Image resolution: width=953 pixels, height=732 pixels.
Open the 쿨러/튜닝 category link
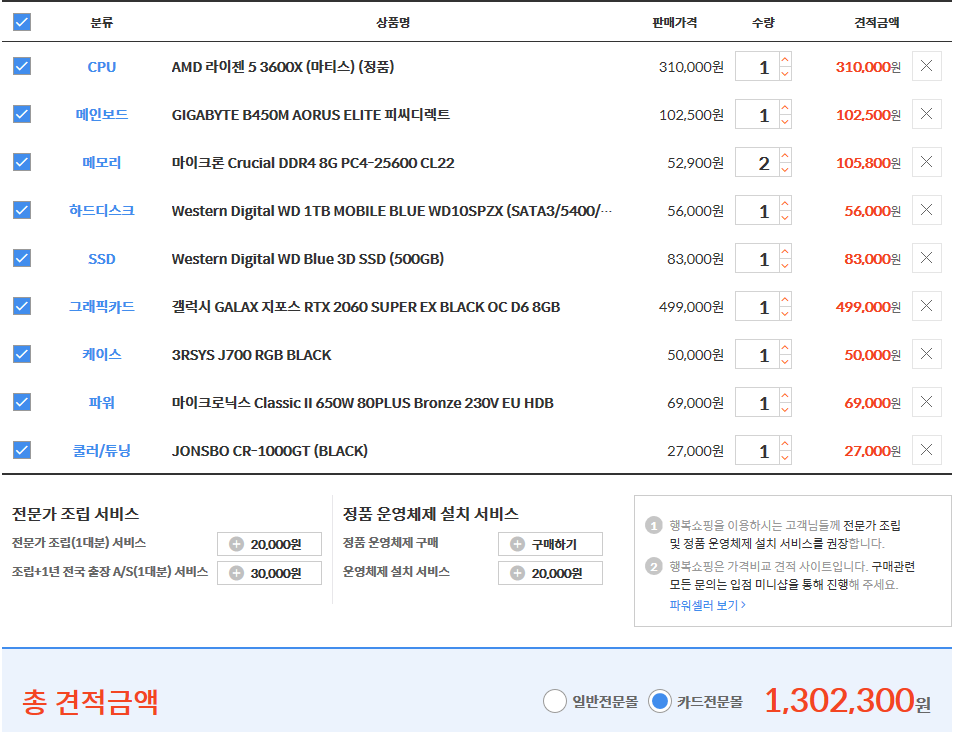click(x=101, y=451)
